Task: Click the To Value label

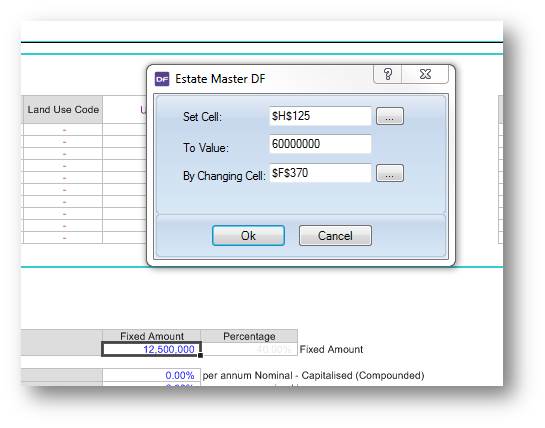Action: pos(206,147)
